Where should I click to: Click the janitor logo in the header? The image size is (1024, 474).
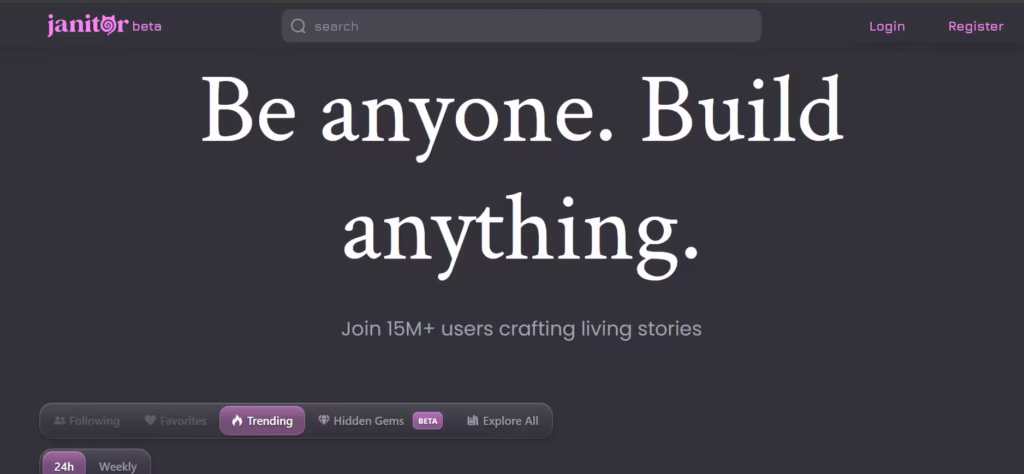[87, 26]
